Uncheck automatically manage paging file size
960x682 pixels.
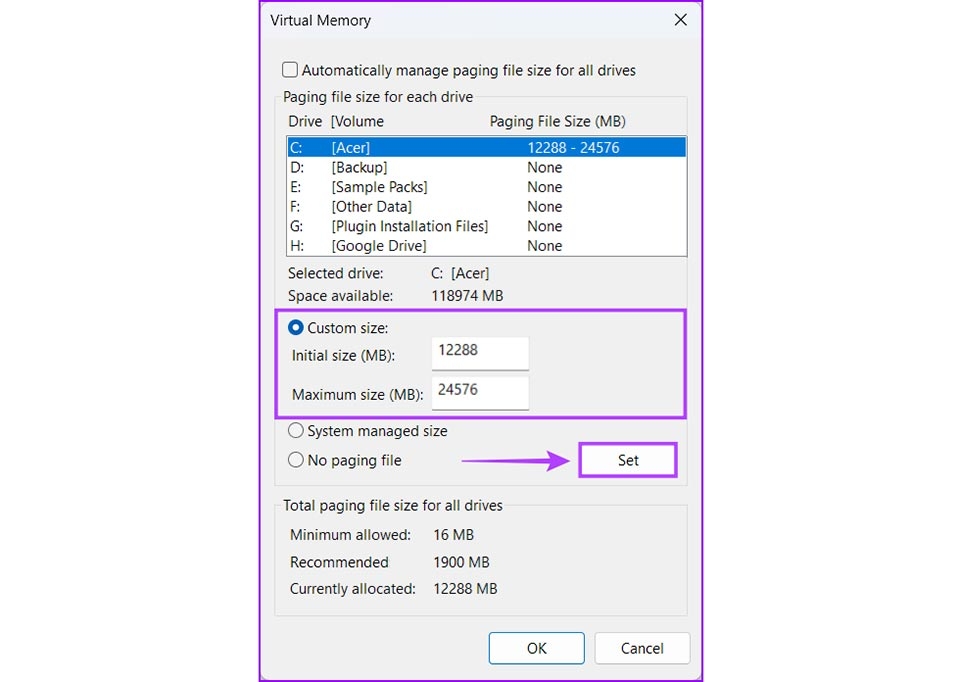290,70
